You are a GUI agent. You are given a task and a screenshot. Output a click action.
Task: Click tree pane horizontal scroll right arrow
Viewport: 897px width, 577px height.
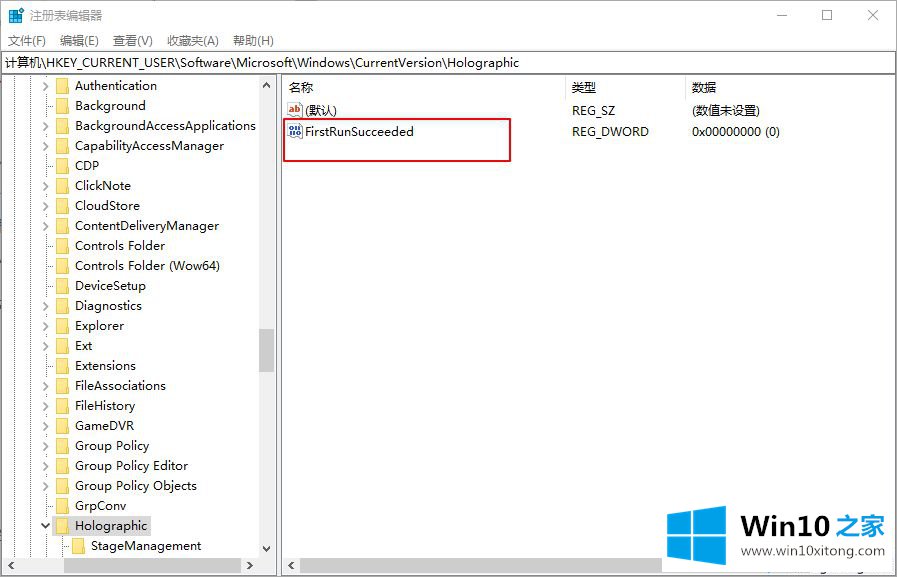(x=249, y=566)
